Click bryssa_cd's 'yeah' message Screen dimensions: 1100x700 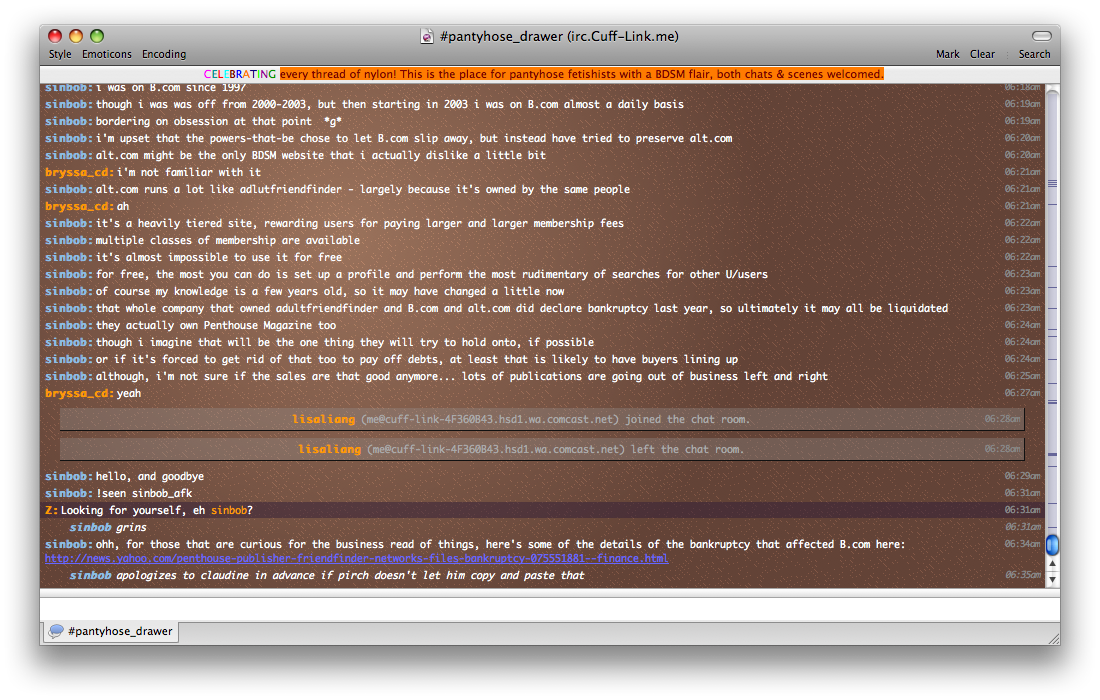[128, 393]
